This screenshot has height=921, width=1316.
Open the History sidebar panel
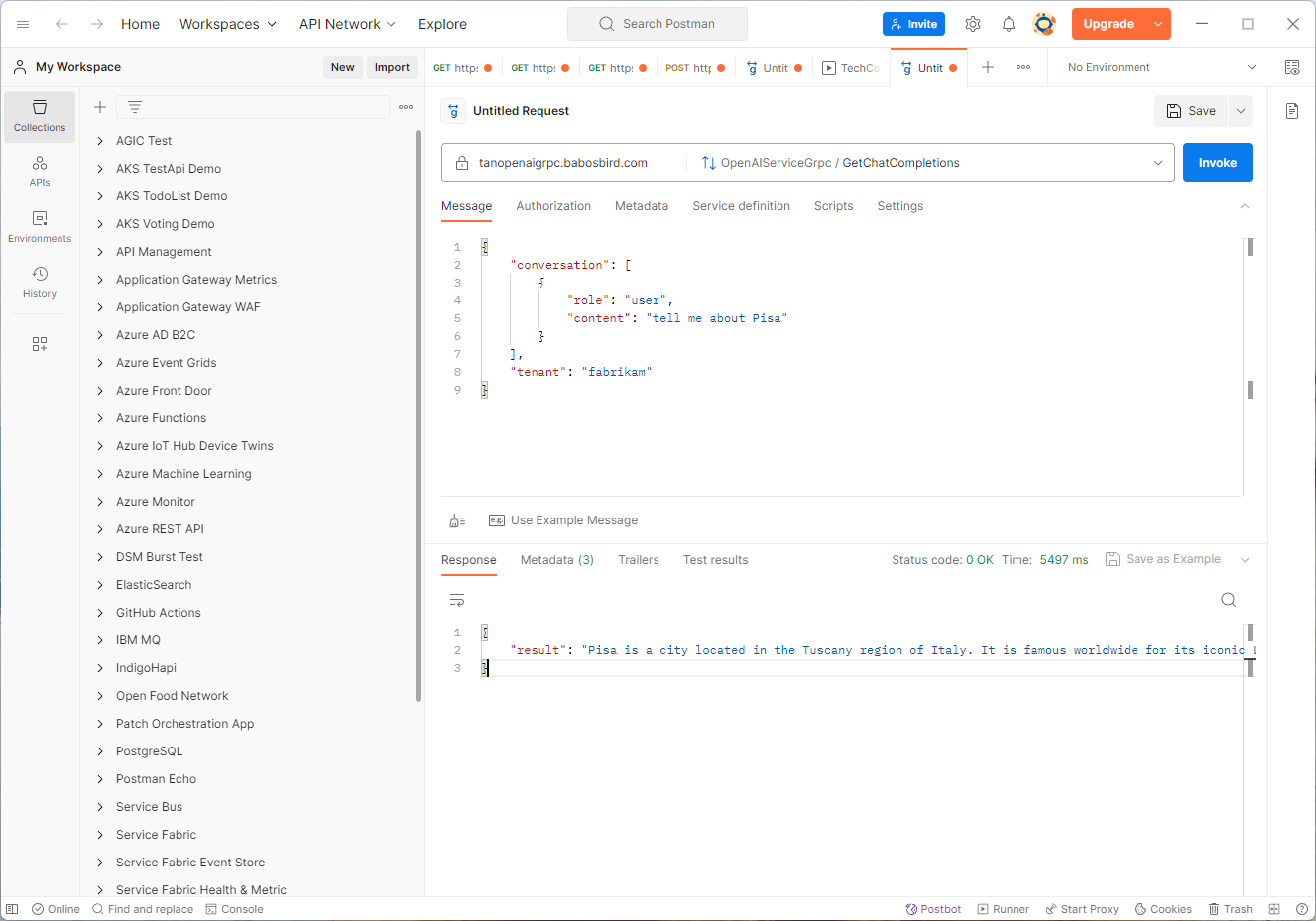click(40, 283)
